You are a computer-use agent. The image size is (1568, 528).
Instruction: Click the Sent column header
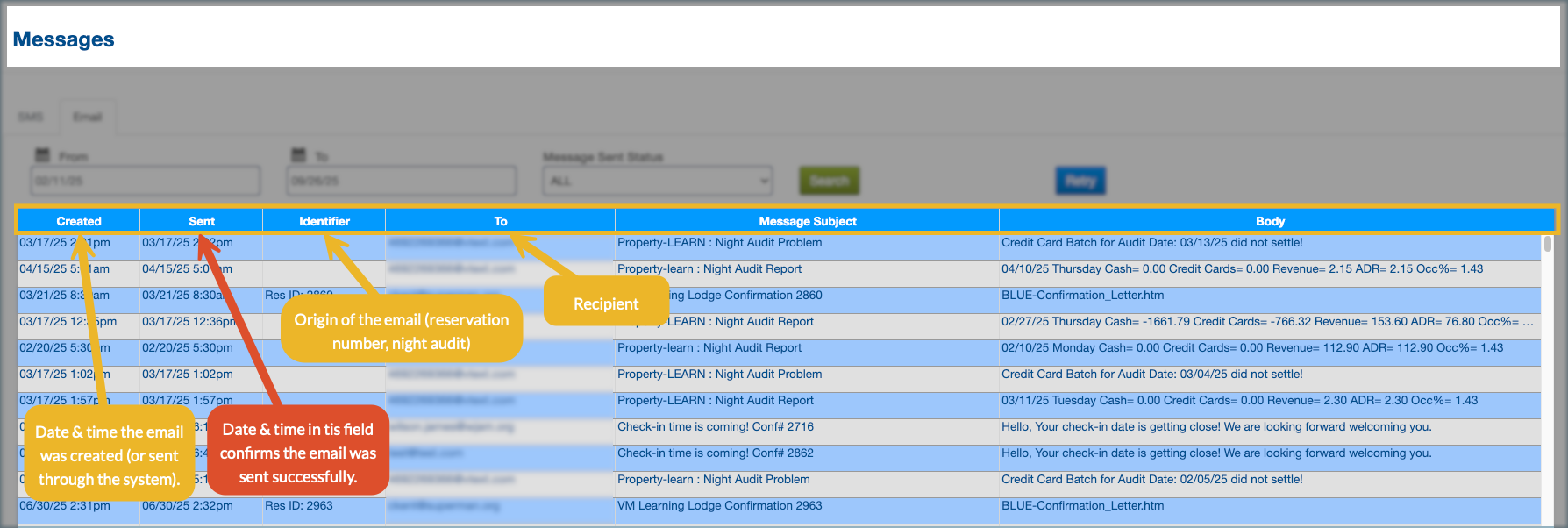(202, 221)
